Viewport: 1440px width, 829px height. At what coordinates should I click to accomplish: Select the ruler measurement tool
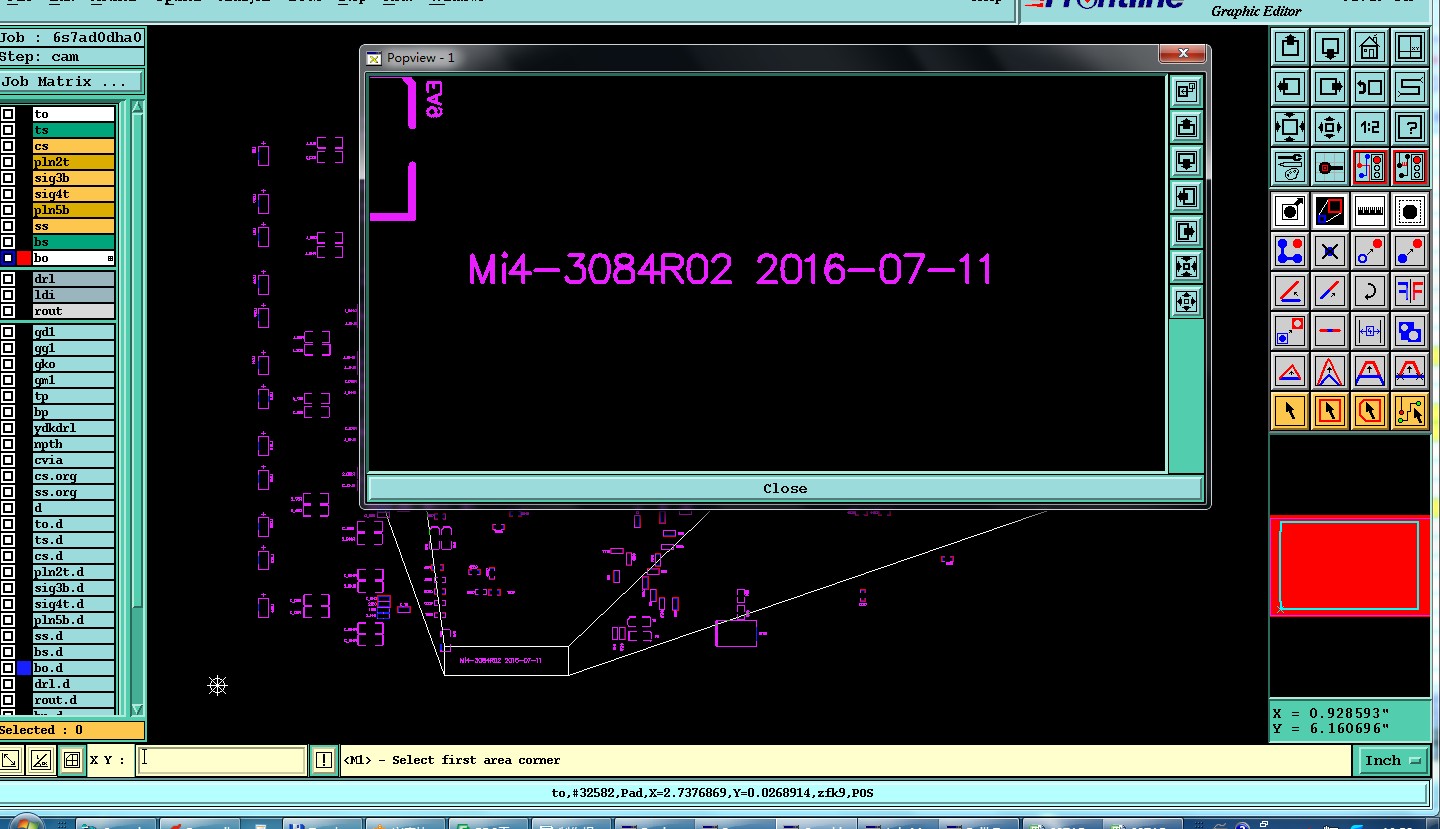1370,211
